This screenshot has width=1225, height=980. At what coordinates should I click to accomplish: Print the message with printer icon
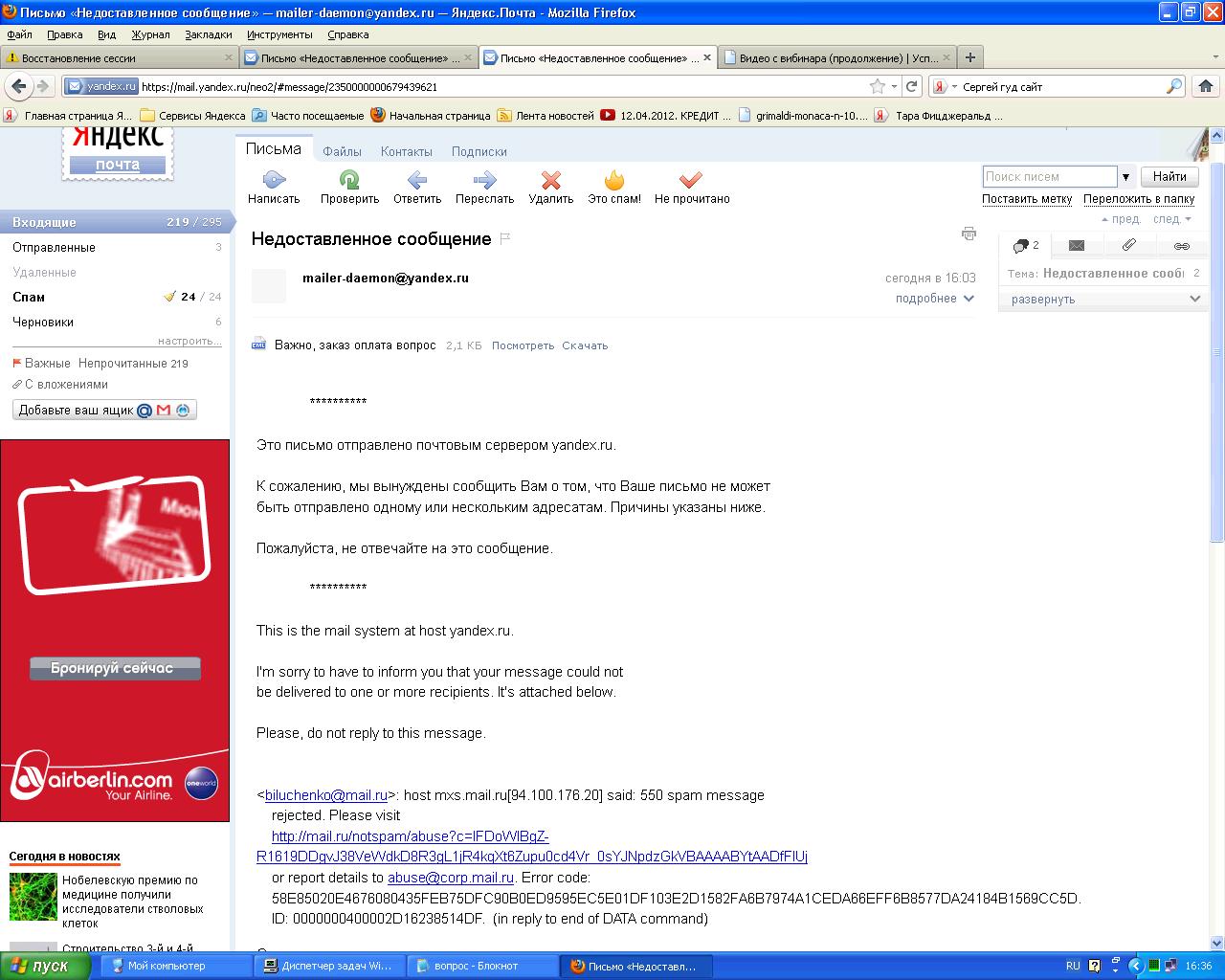(x=969, y=233)
